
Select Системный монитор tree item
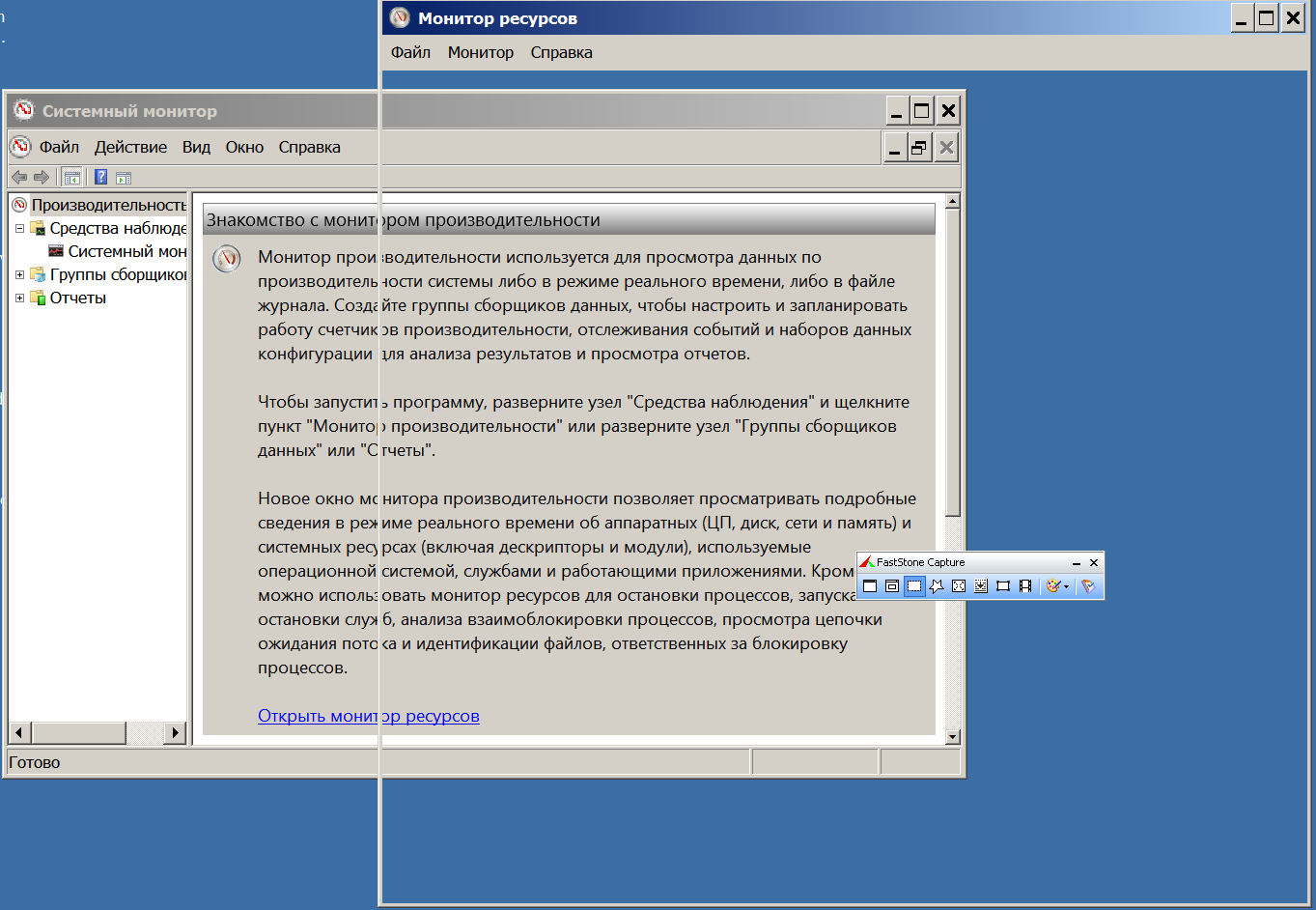pyautogui.click(x=126, y=251)
